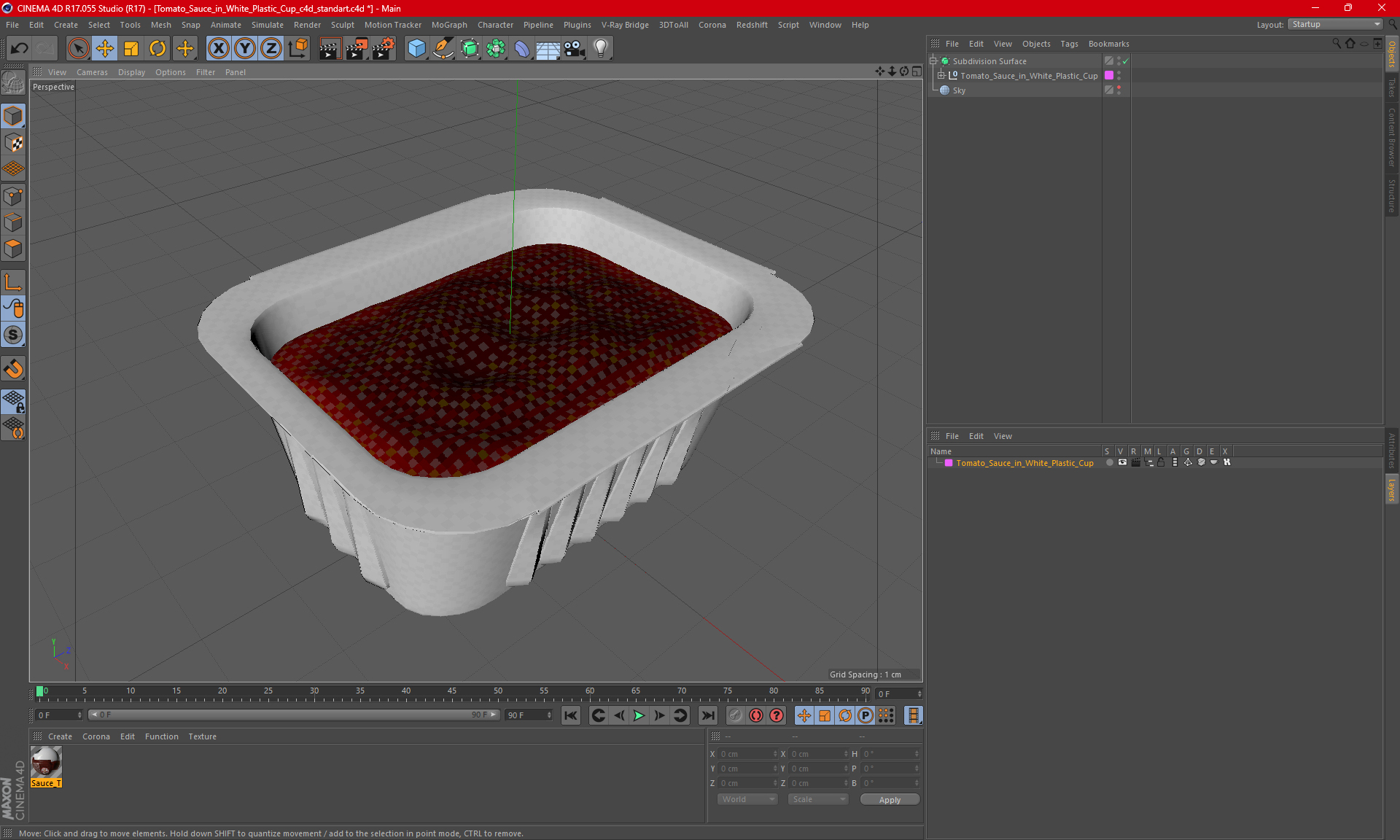Open the Spline Pen tool
Screen dimensions: 1400x840
pyautogui.click(x=443, y=48)
